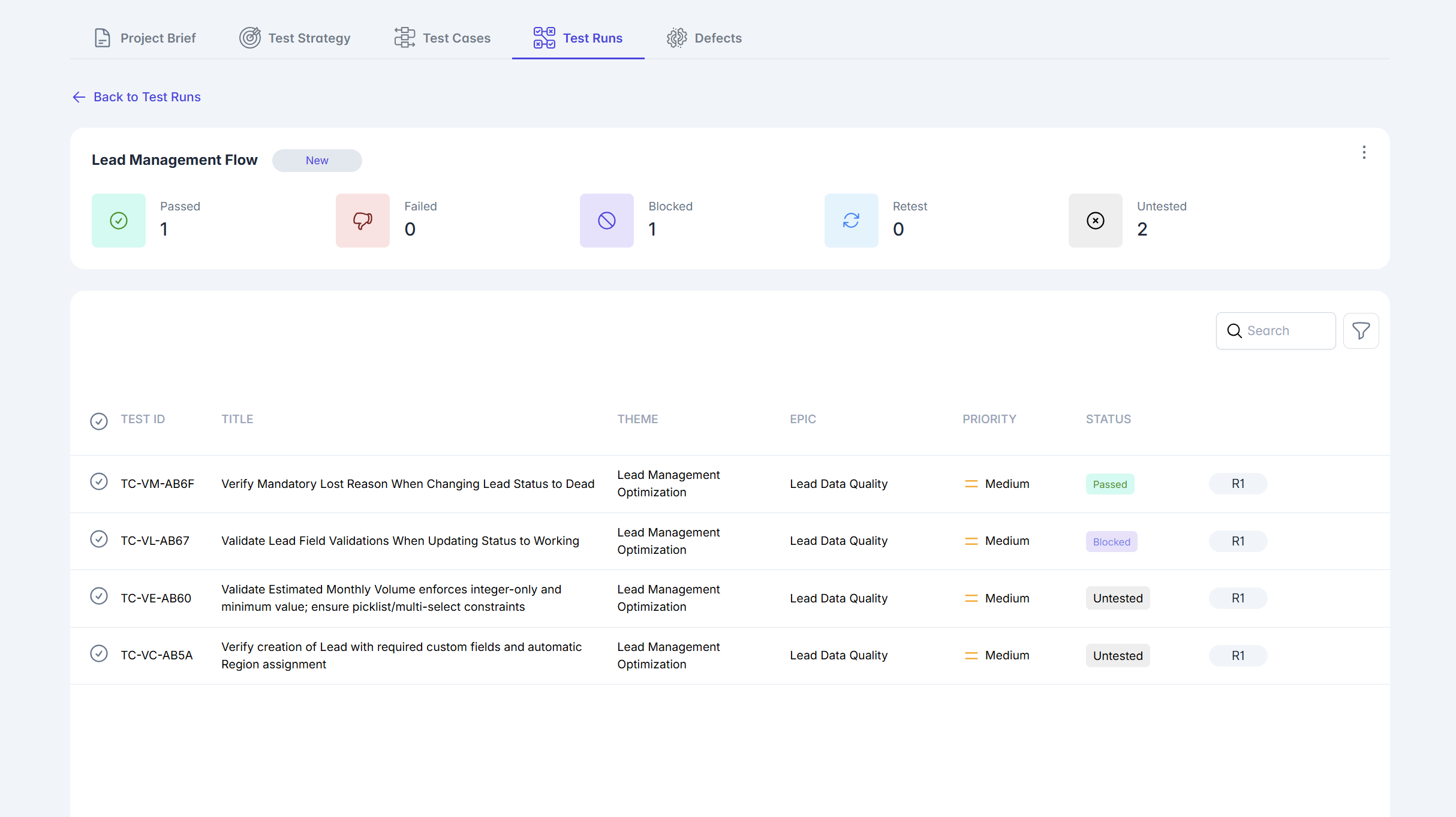The image size is (1456, 817).
Task: Click theme cell of TC-VL-AB67 row
Action: pyautogui.click(x=669, y=541)
